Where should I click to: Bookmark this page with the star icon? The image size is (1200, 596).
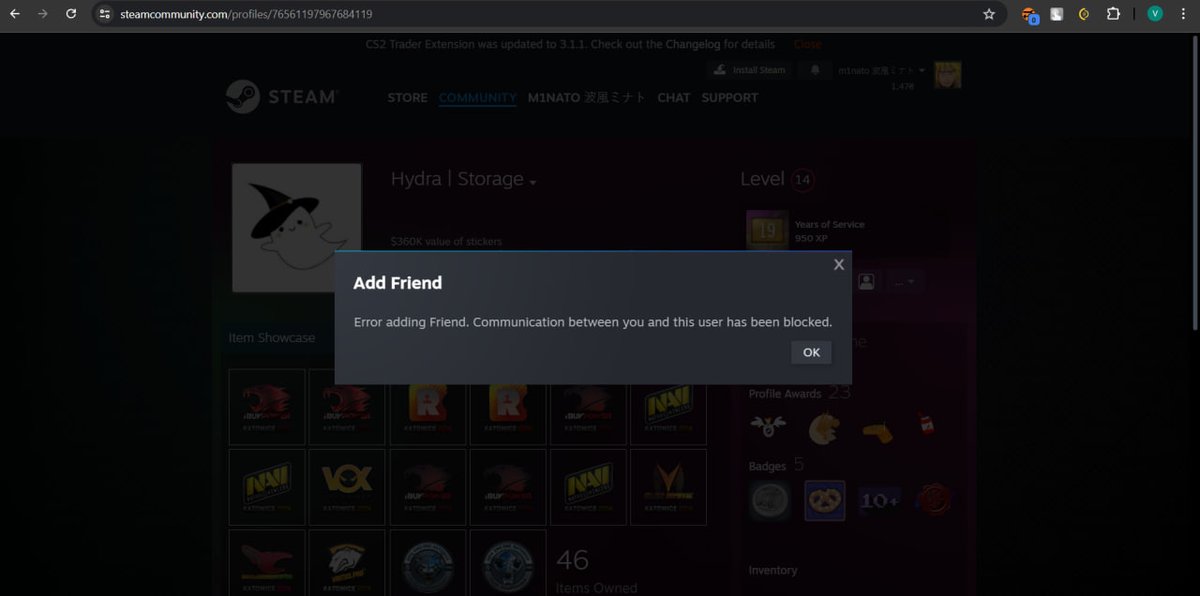[x=989, y=14]
